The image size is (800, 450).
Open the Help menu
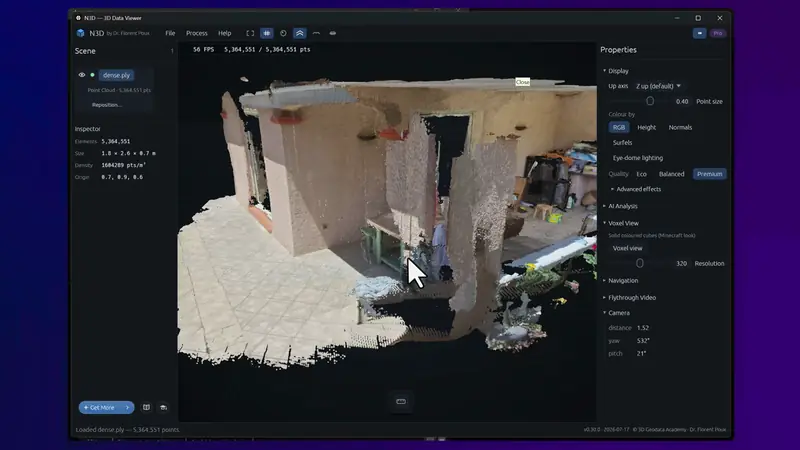click(x=224, y=33)
